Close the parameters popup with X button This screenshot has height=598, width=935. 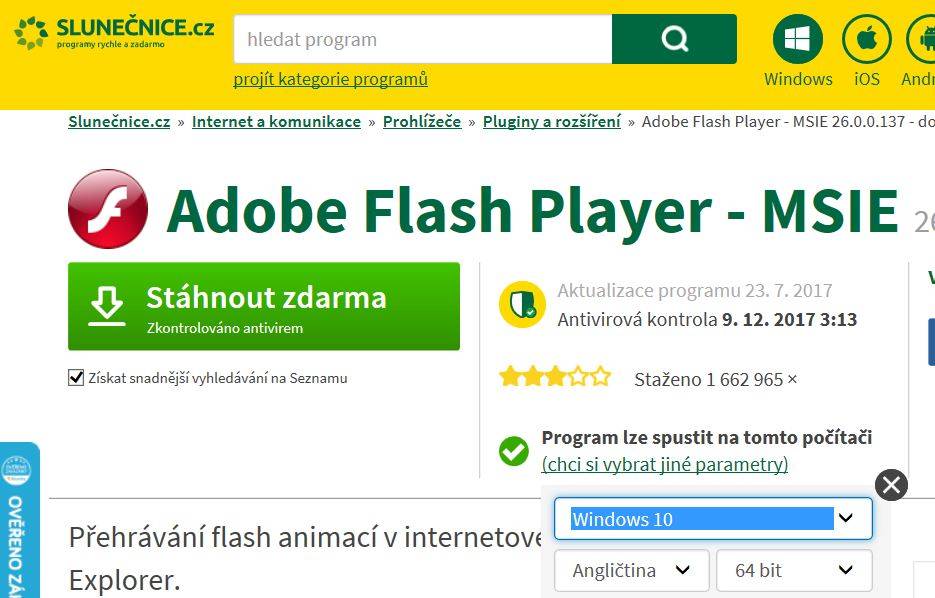point(891,485)
